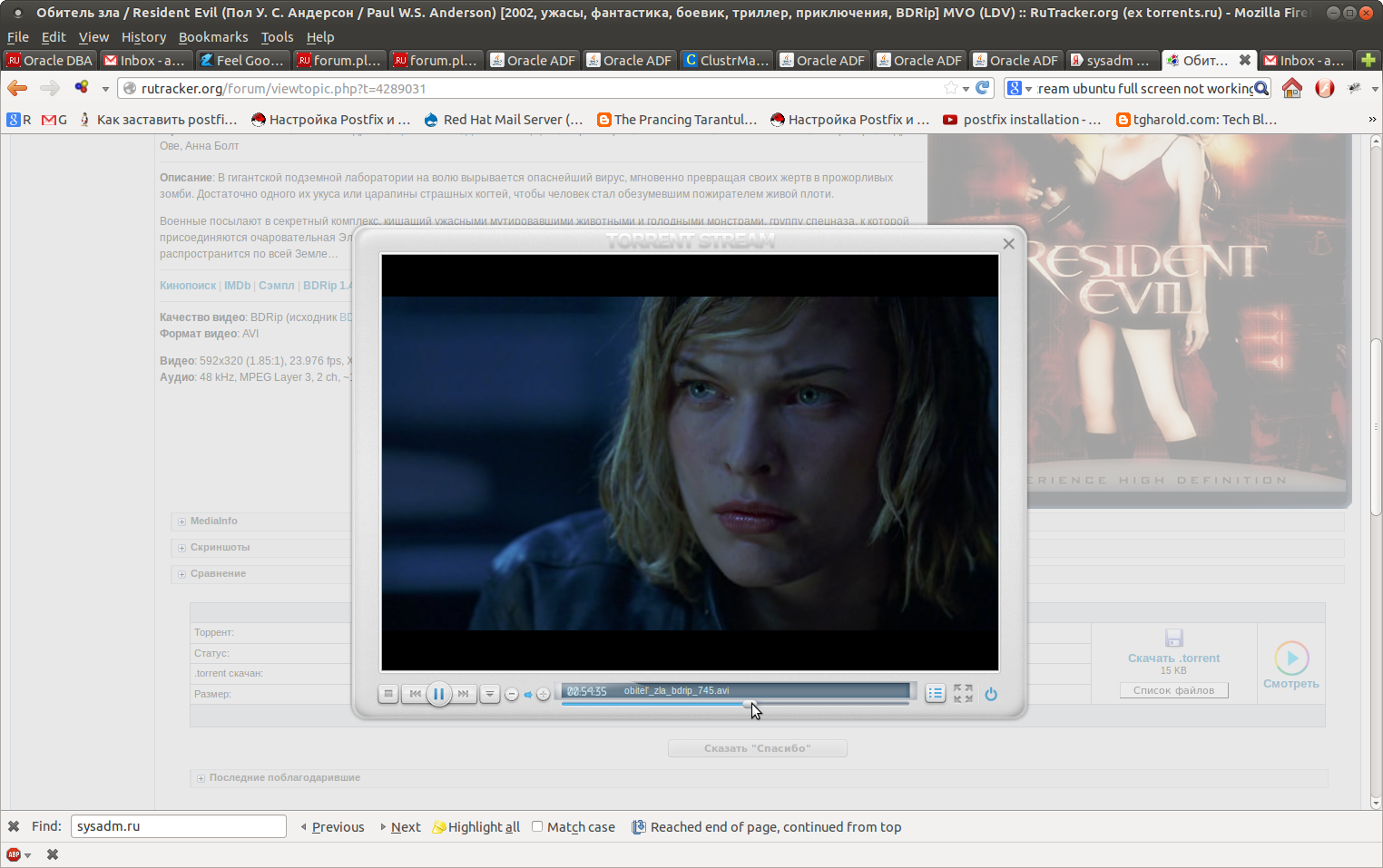This screenshot has width=1383, height=868.
Task: Toggle Highlight all in find bar
Action: coord(476,826)
